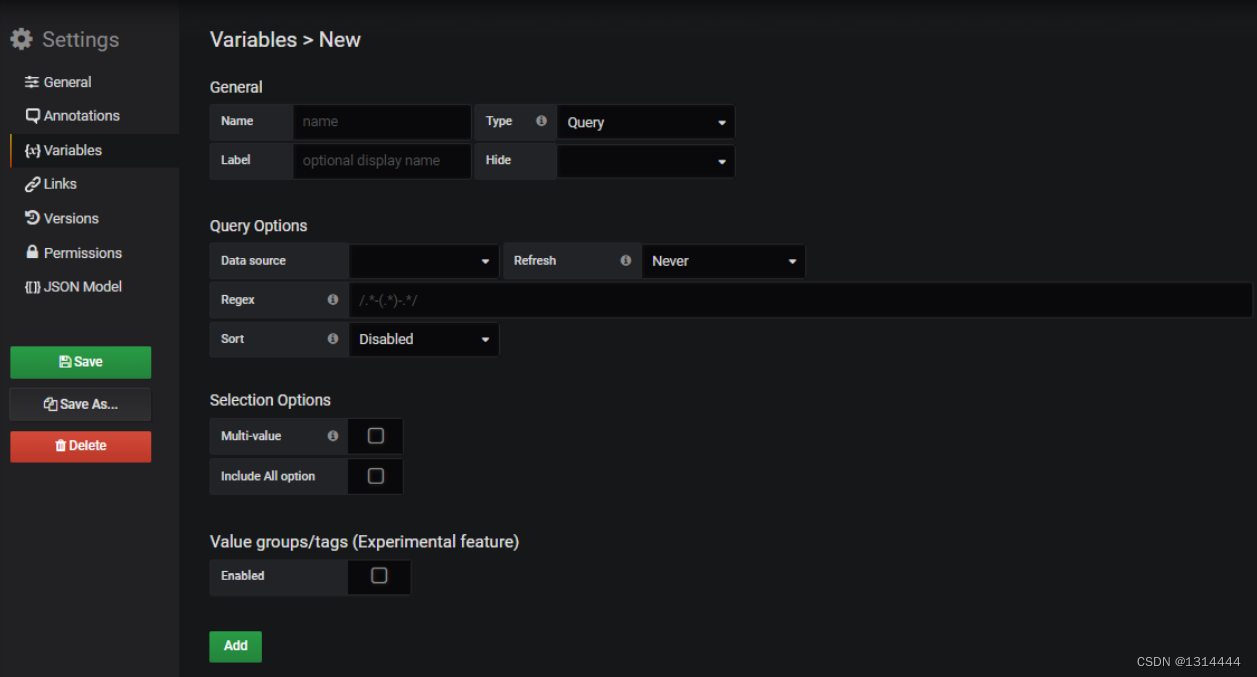Toggle the Include All option checkbox
The height and width of the screenshot is (677, 1257).
click(x=376, y=476)
